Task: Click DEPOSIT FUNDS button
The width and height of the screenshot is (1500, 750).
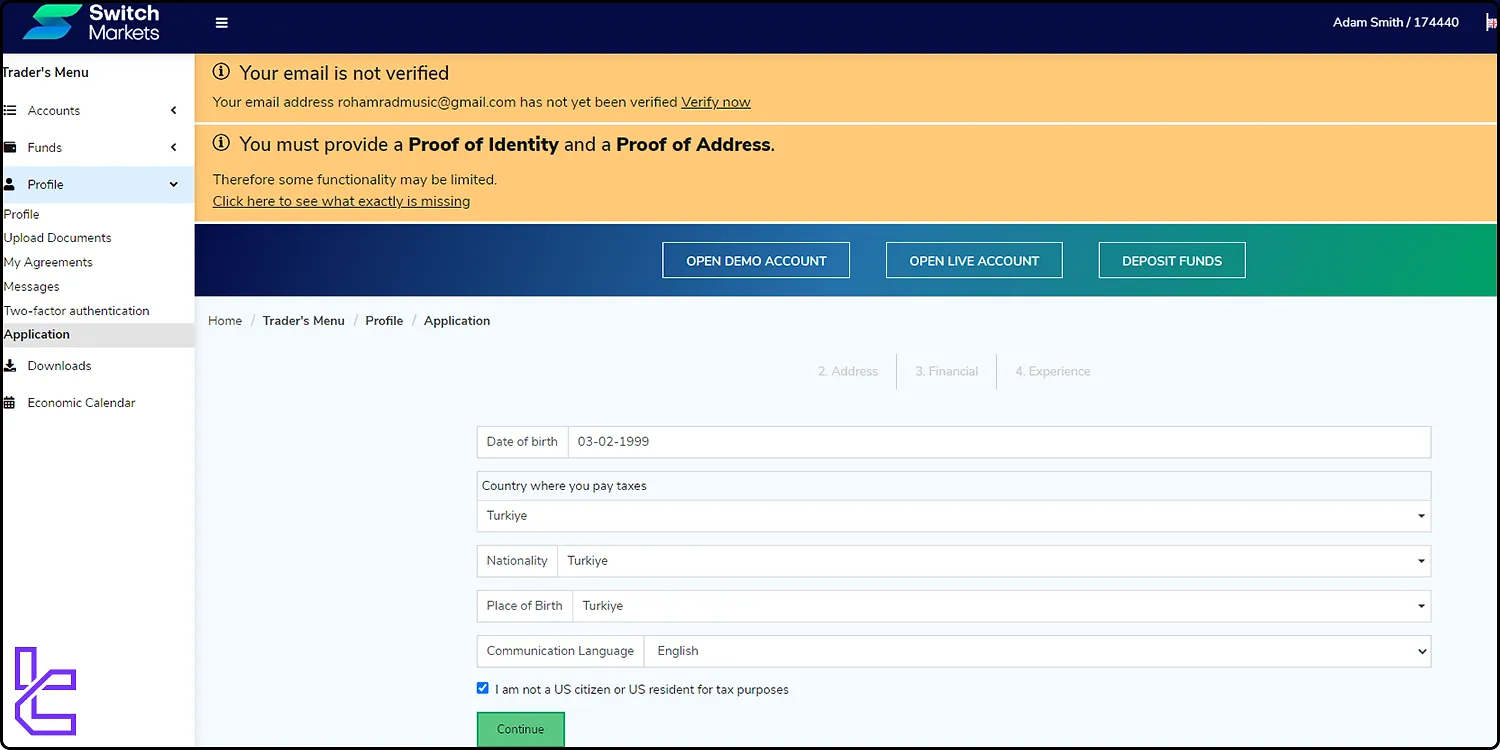Action: (x=1172, y=260)
